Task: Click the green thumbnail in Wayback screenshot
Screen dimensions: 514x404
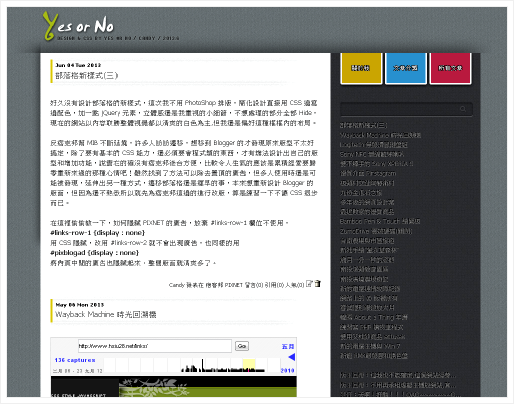Action: click(207, 388)
